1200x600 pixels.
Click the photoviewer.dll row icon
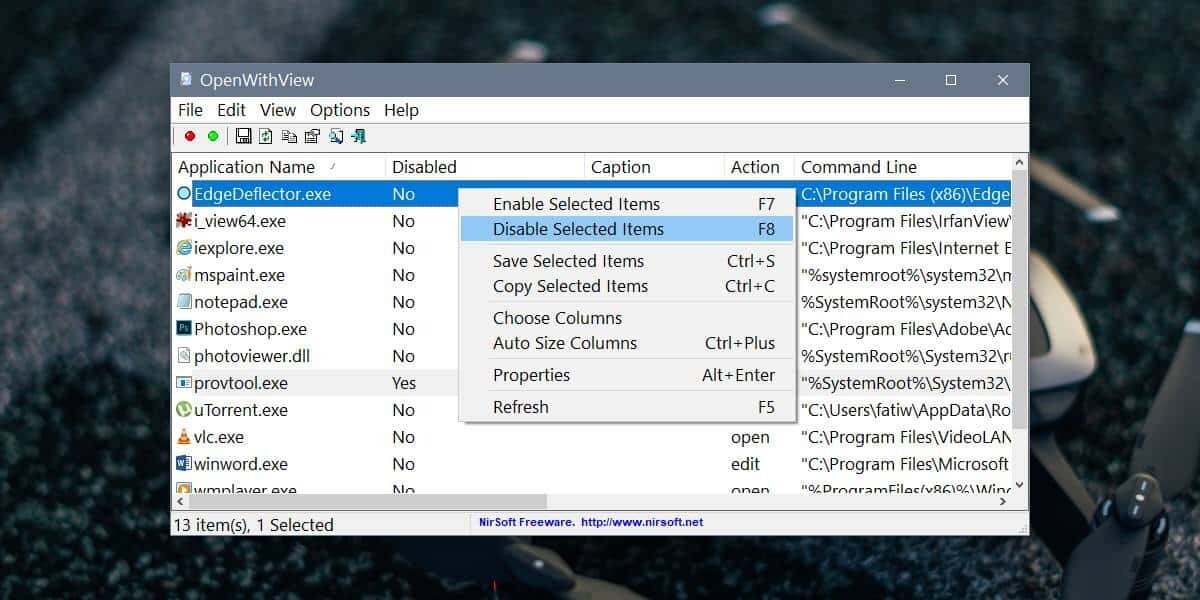coord(184,356)
